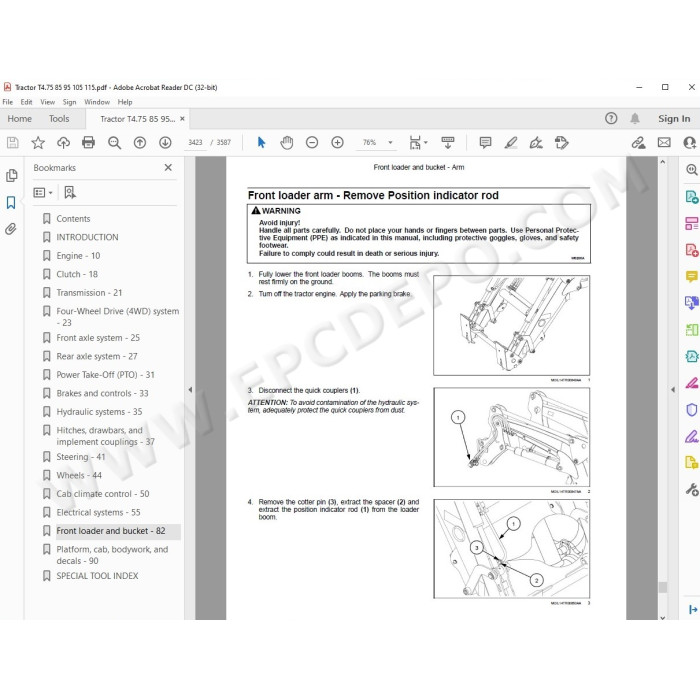Image resolution: width=700 pixels, height=700 pixels.
Task: Open fit page options icon
Action: 418,142
